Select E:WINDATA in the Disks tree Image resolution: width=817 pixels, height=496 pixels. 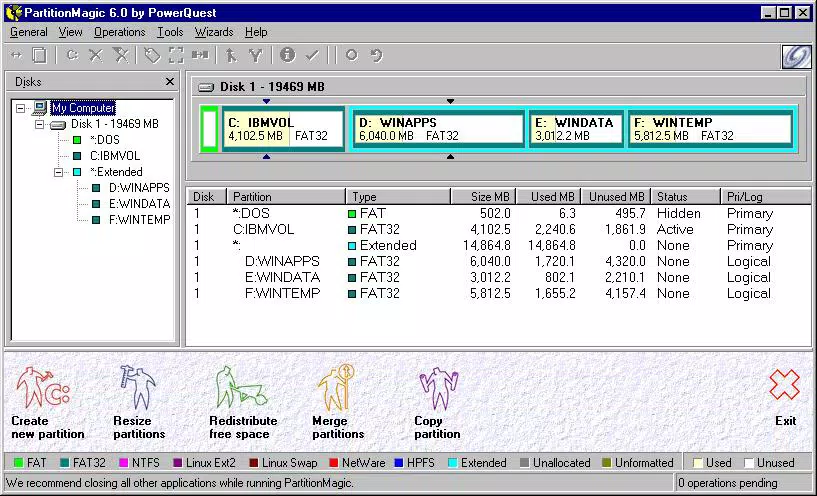pyautogui.click(x=139, y=204)
